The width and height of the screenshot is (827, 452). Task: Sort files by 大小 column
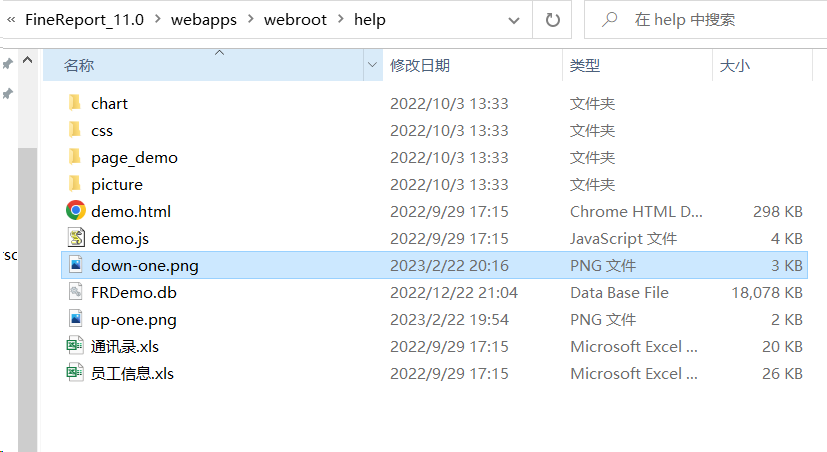(762, 65)
